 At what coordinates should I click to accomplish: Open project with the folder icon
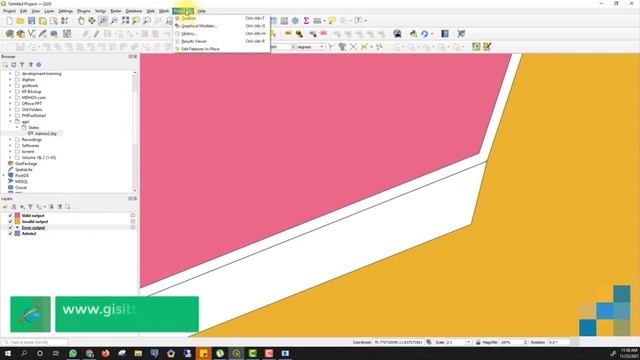(x=20, y=21)
